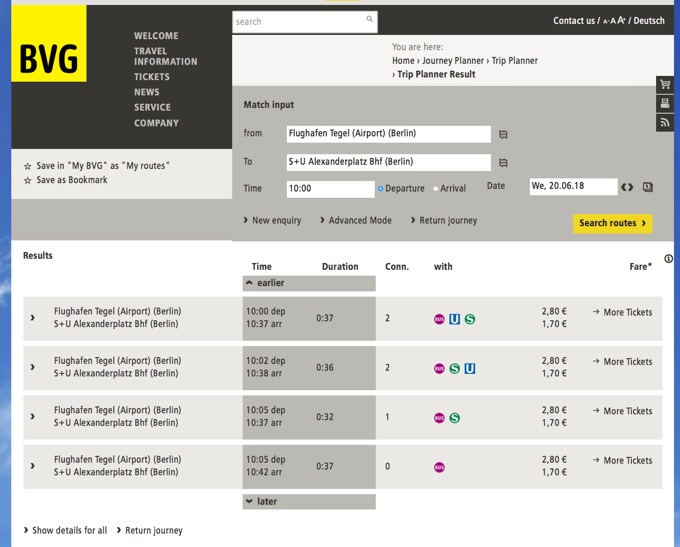Click the S-Bahn icon in the 10:02 dep row
The image size is (680, 547).
(x=454, y=369)
